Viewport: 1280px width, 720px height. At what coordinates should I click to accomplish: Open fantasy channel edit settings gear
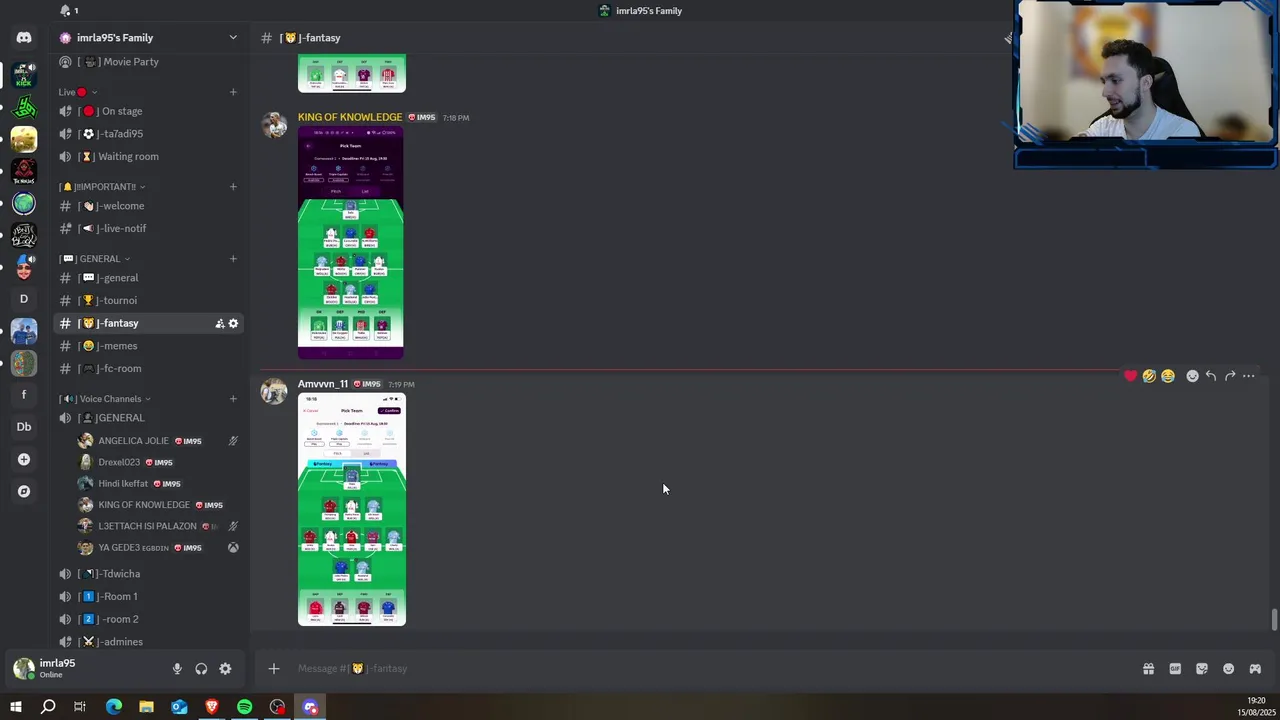pos(233,323)
